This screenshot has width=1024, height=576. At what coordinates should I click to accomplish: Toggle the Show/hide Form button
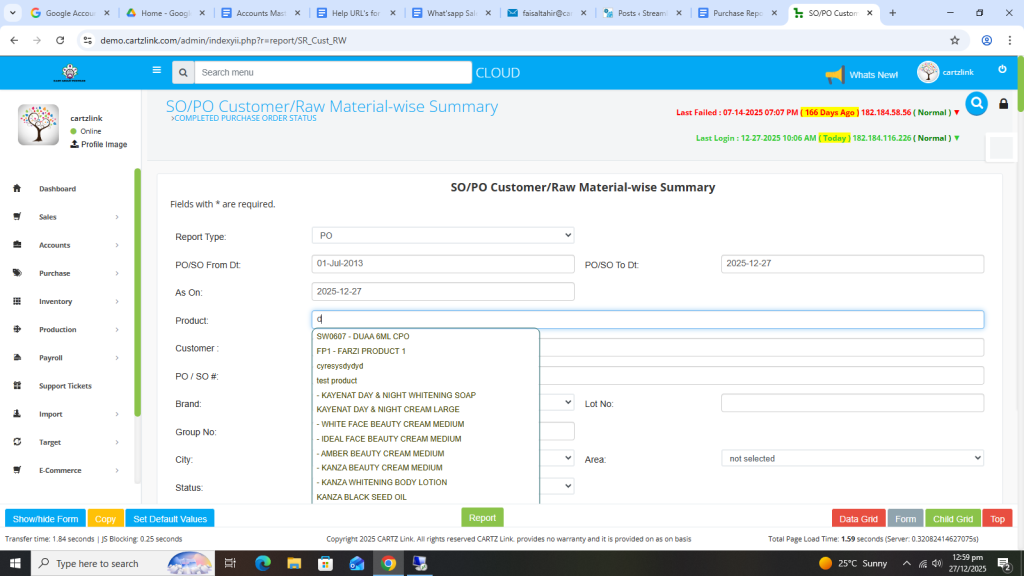[x=45, y=519]
